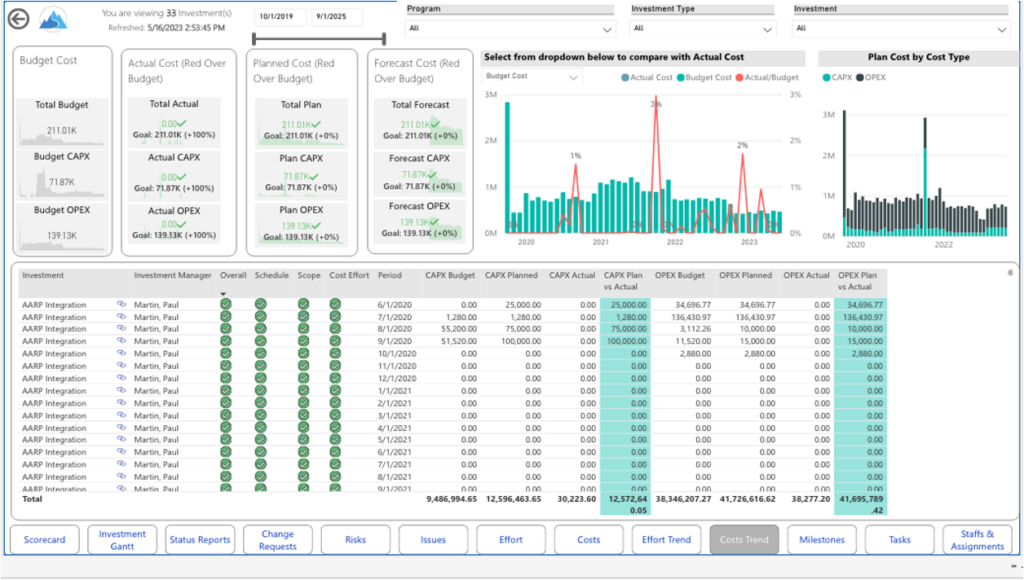Click CAPX Planned value 100,000.00
Screen dimensions: 1024x580
pyautogui.click(x=519, y=341)
